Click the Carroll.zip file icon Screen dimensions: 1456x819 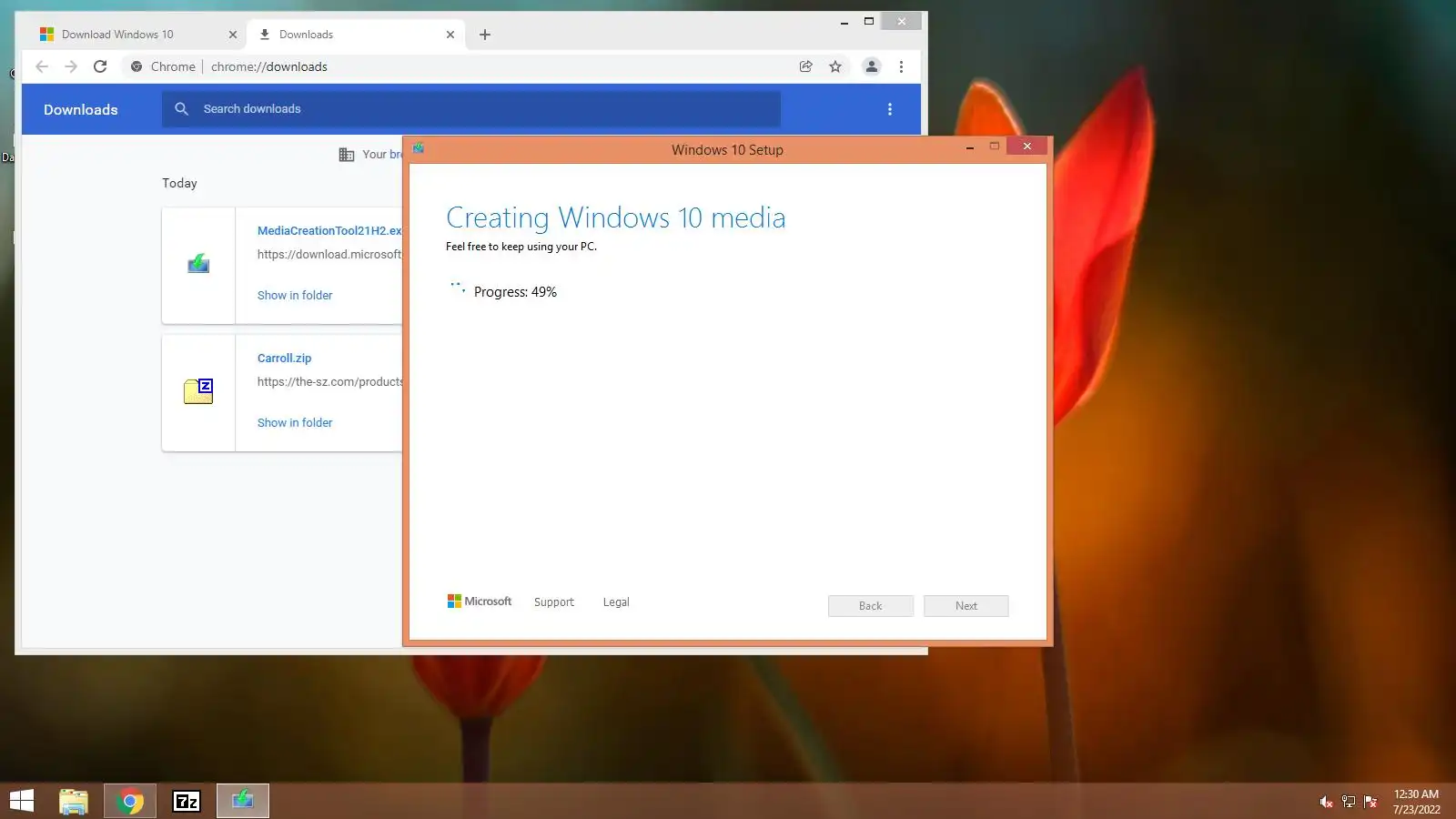click(x=198, y=391)
